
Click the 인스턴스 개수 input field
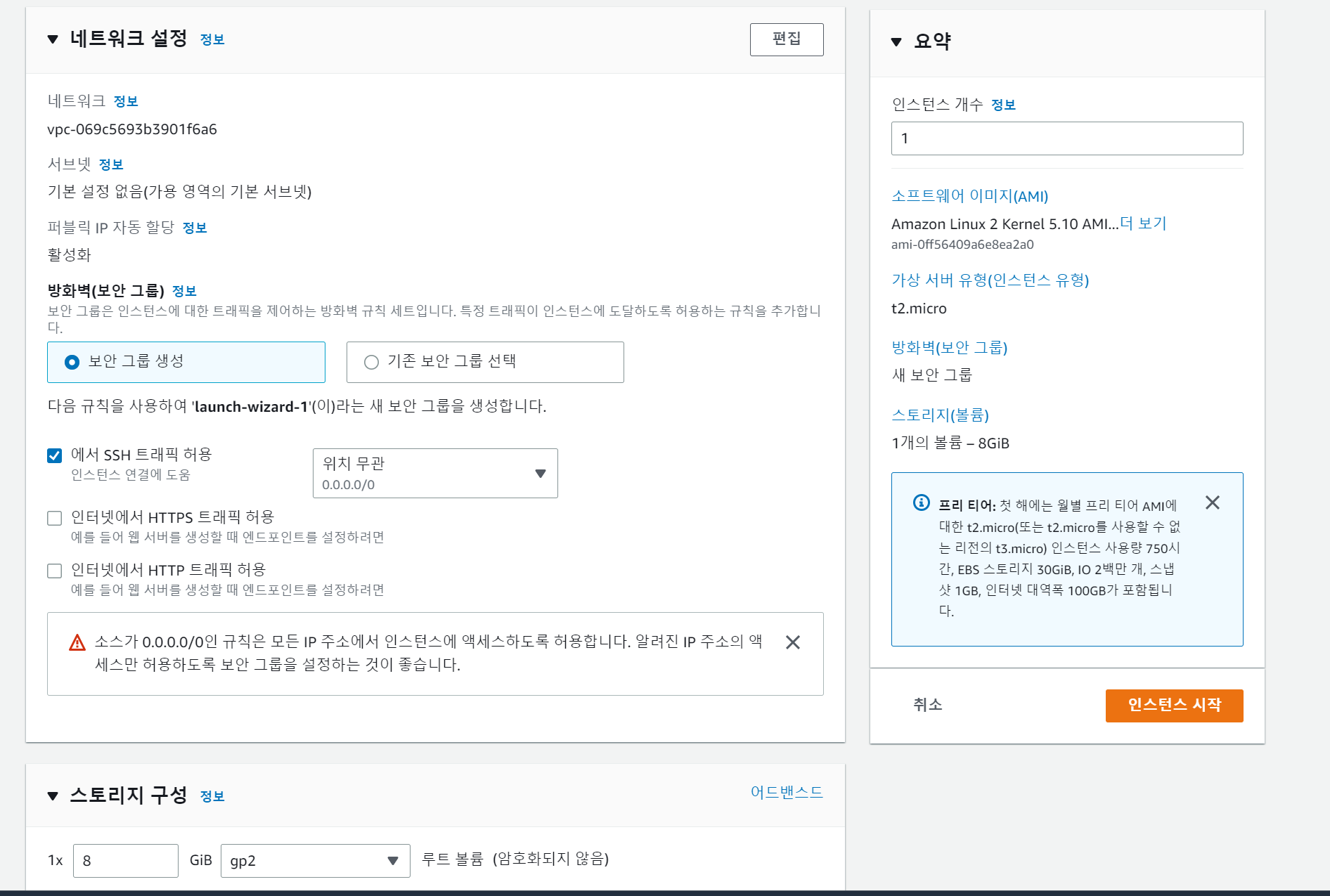point(1067,138)
